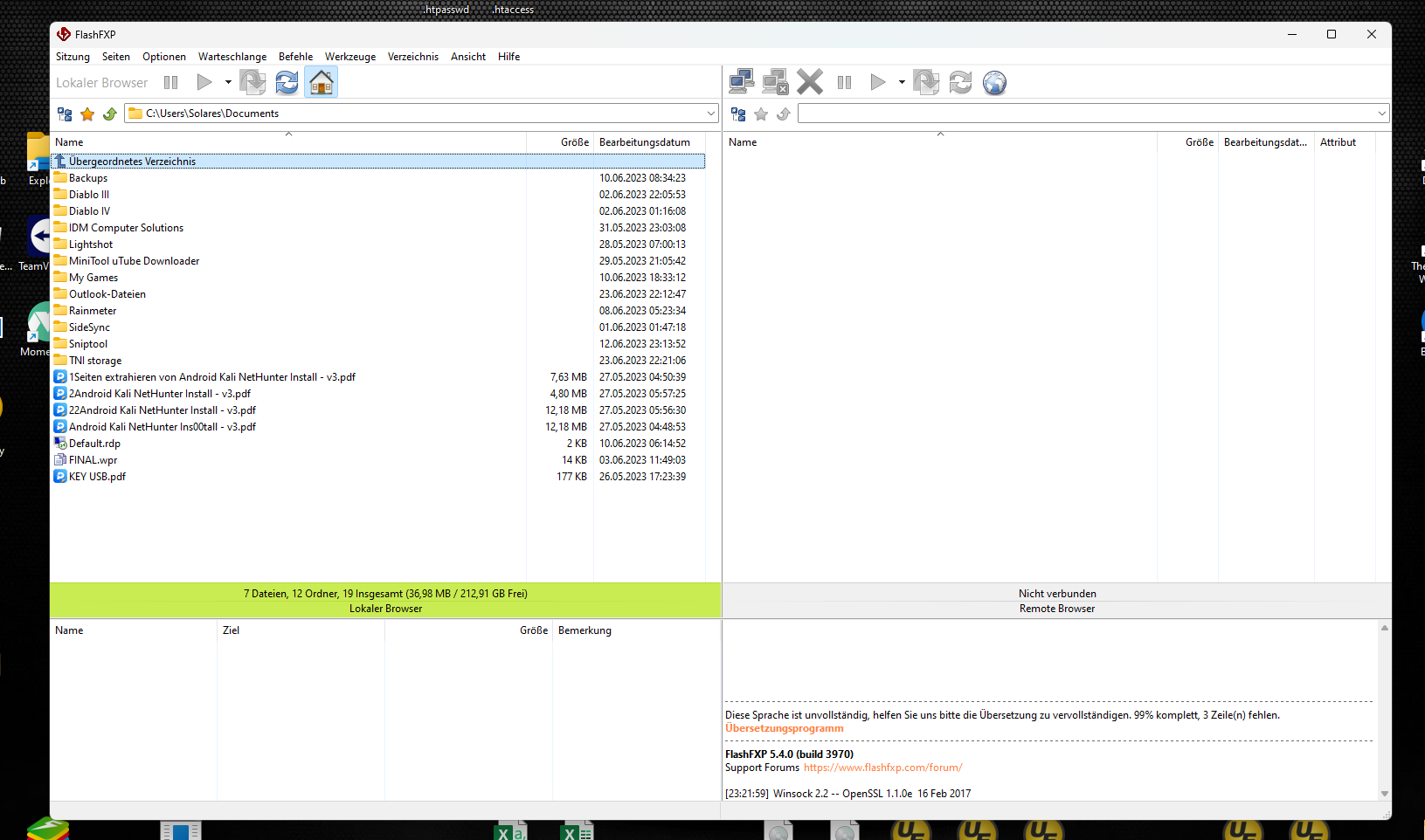The width and height of the screenshot is (1425, 840).
Task: Open the Ansicht menu
Action: [468, 57]
